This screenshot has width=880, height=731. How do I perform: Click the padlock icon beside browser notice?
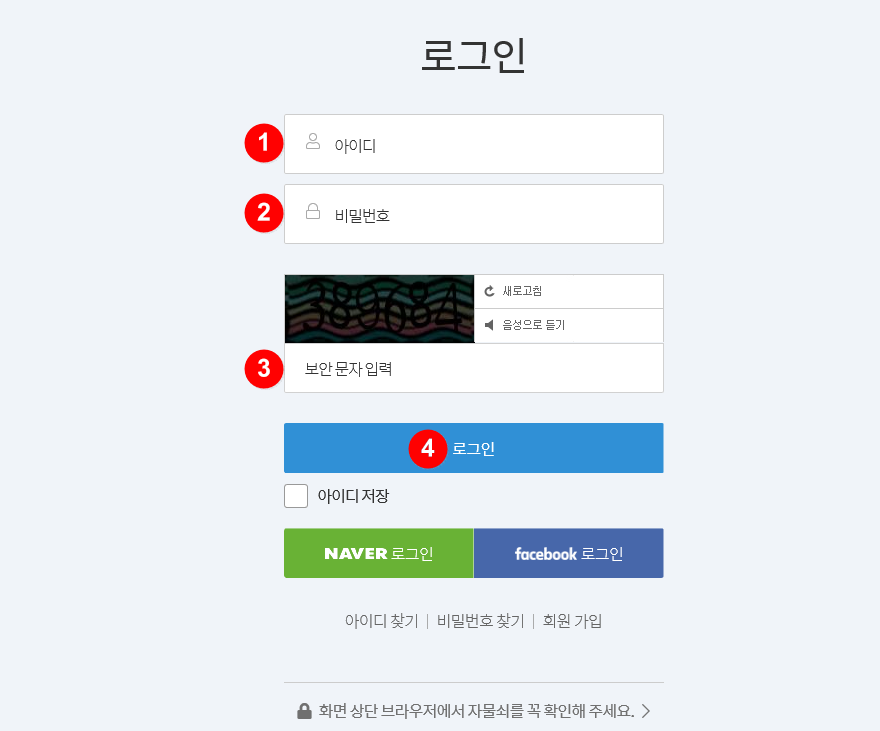(304, 711)
